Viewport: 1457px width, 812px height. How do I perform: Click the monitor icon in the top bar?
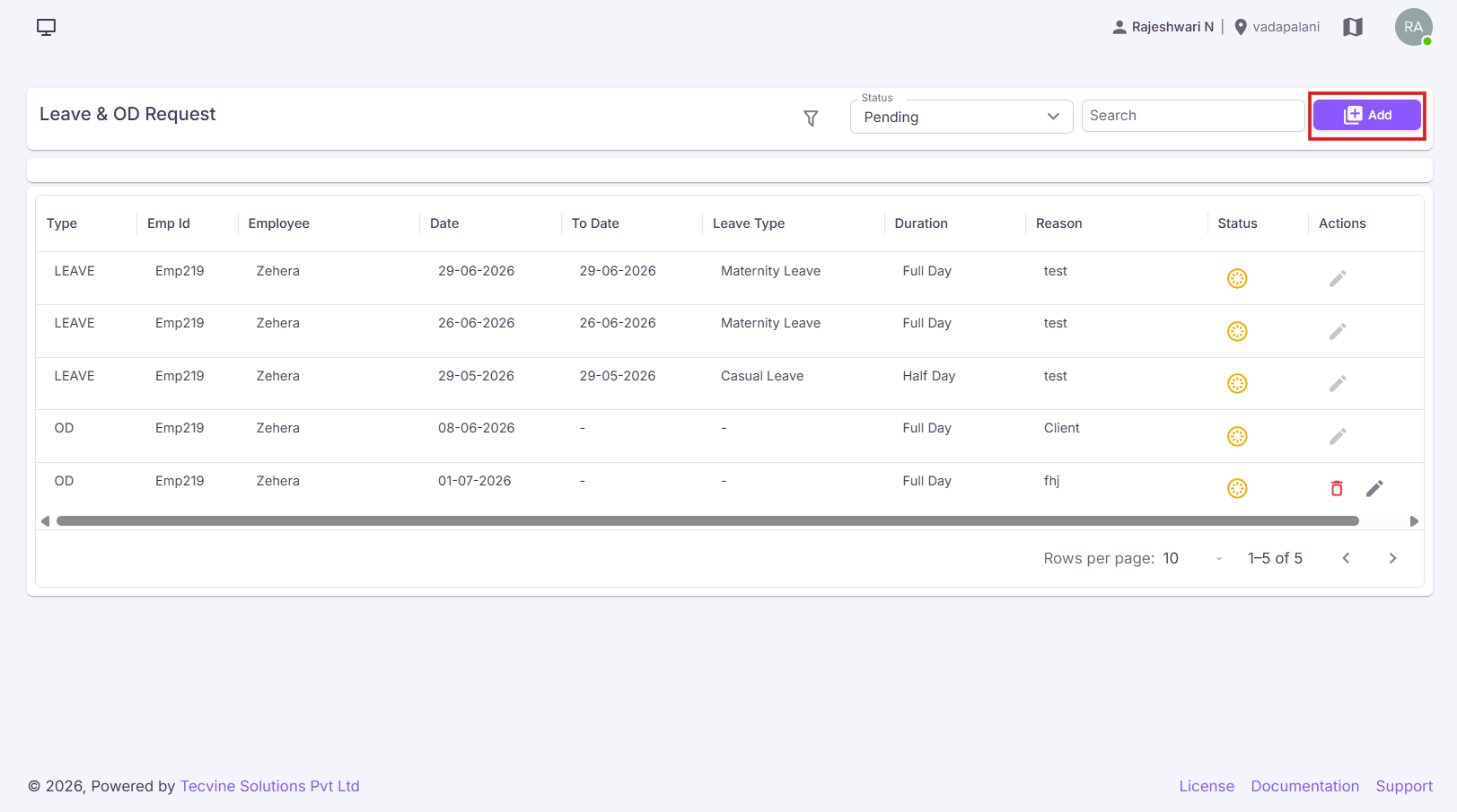click(46, 27)
